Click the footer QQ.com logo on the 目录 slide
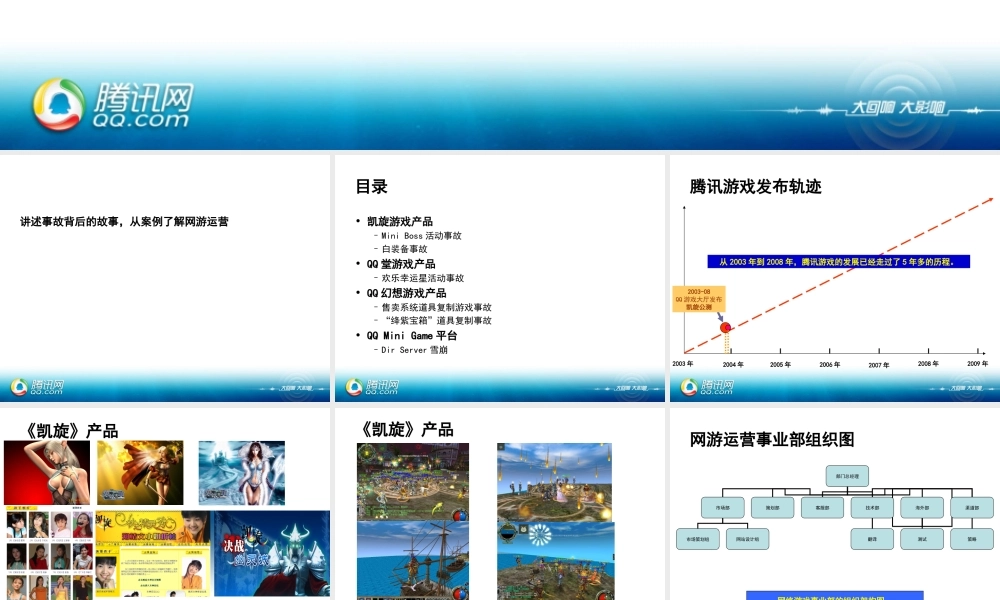The image size is (1000, 600). pos(372,386)
